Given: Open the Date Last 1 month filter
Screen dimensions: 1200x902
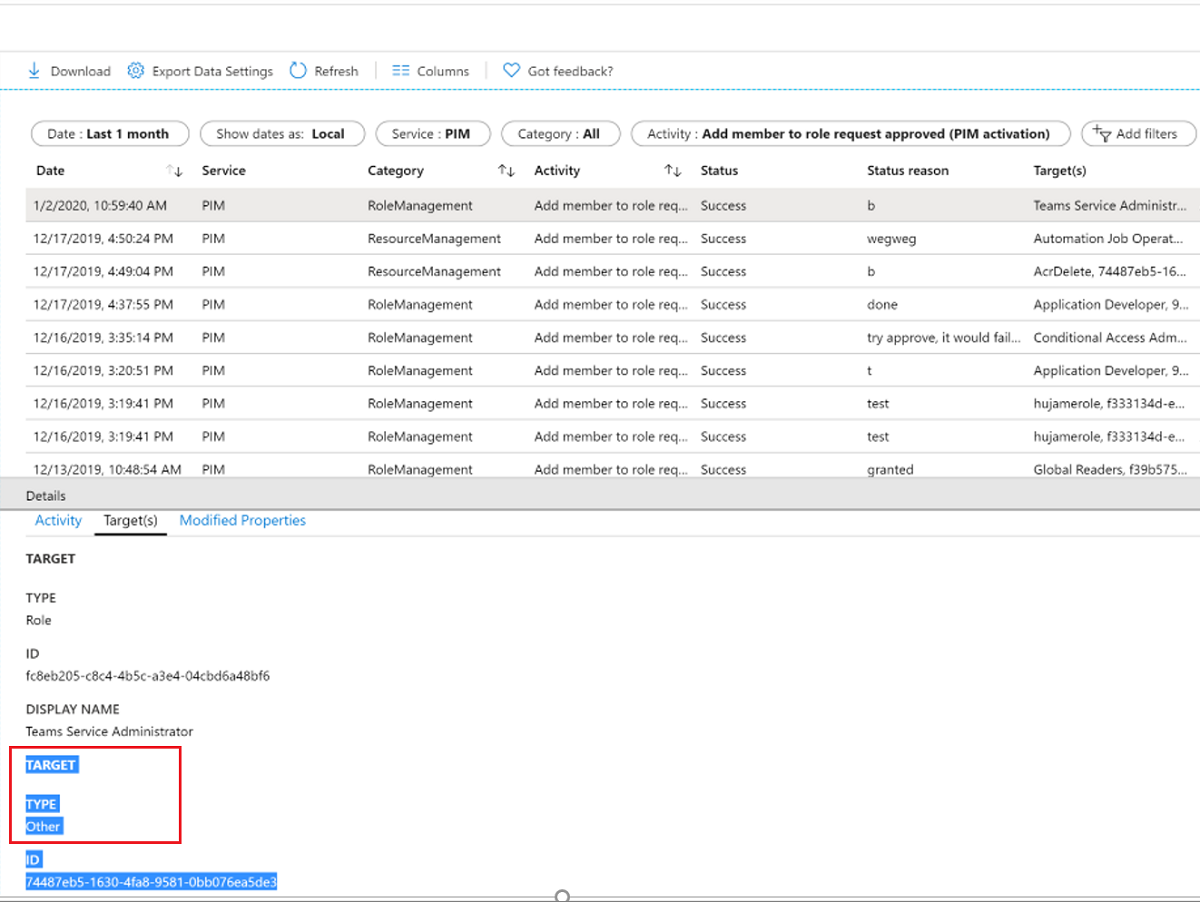Looking at the screenshot, I should [108, 134].
